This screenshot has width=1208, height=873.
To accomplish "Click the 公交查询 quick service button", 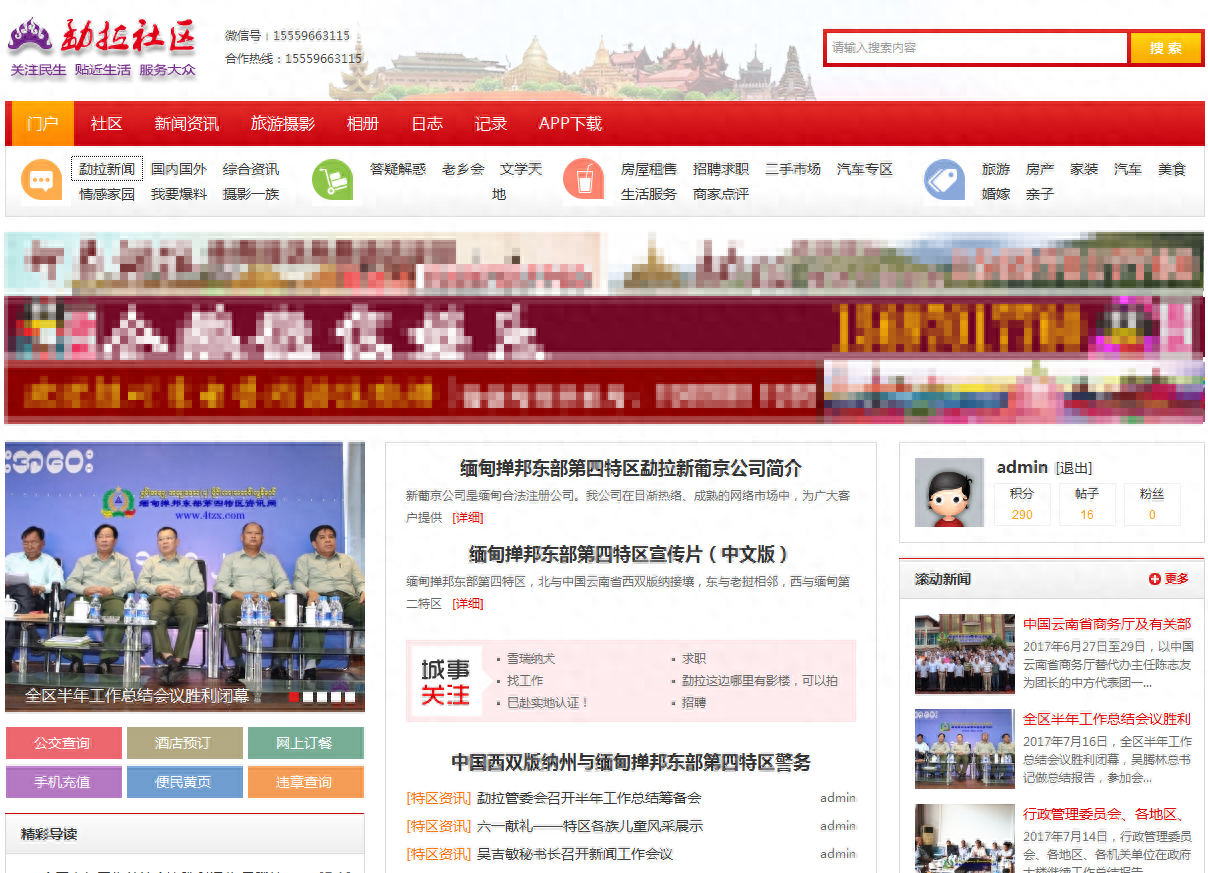I will (63, 743).
